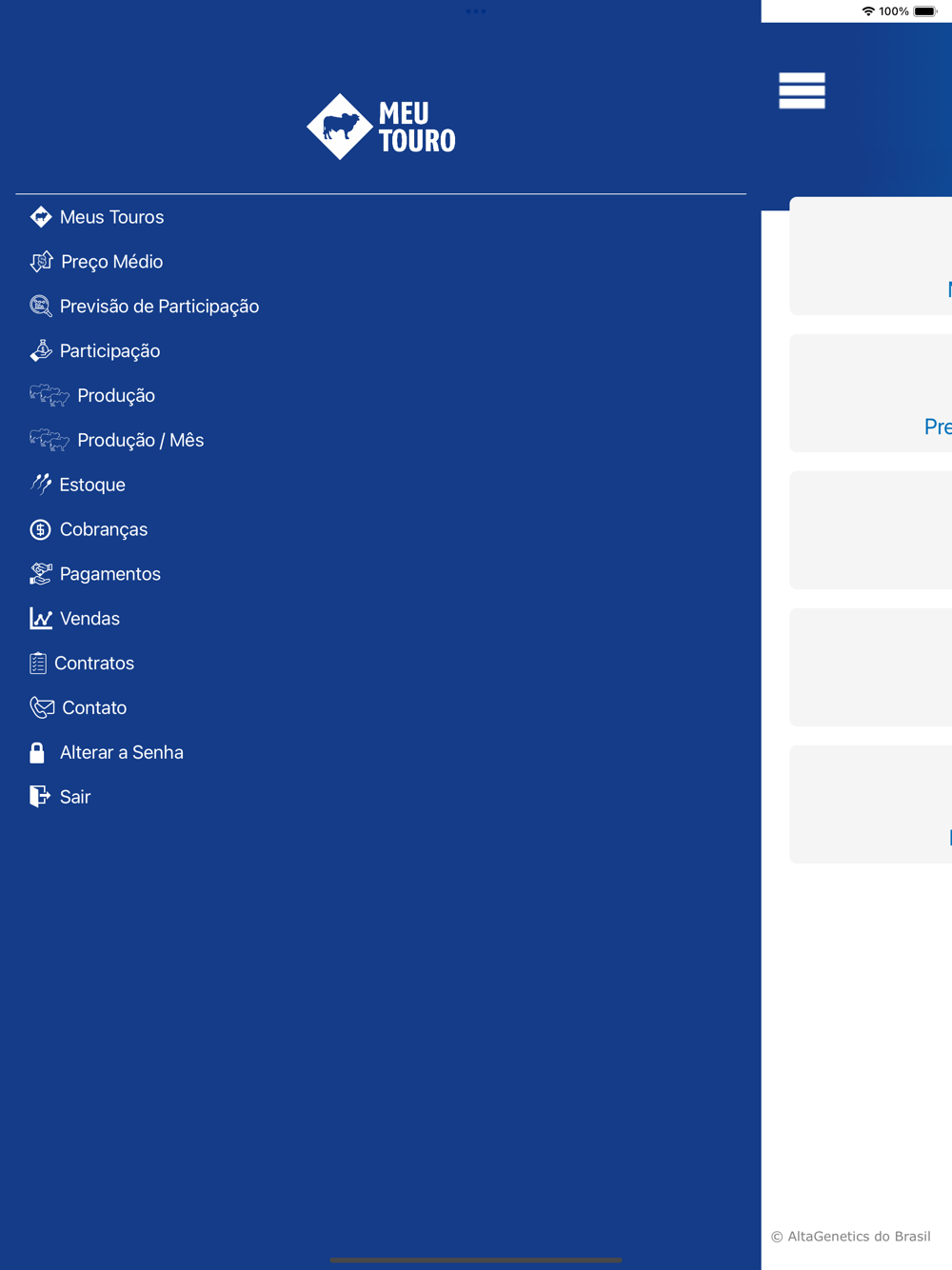Click the Pagamentos hand money icon
The height and width of the screenshot is (1270, 952).
coord(41,574)
